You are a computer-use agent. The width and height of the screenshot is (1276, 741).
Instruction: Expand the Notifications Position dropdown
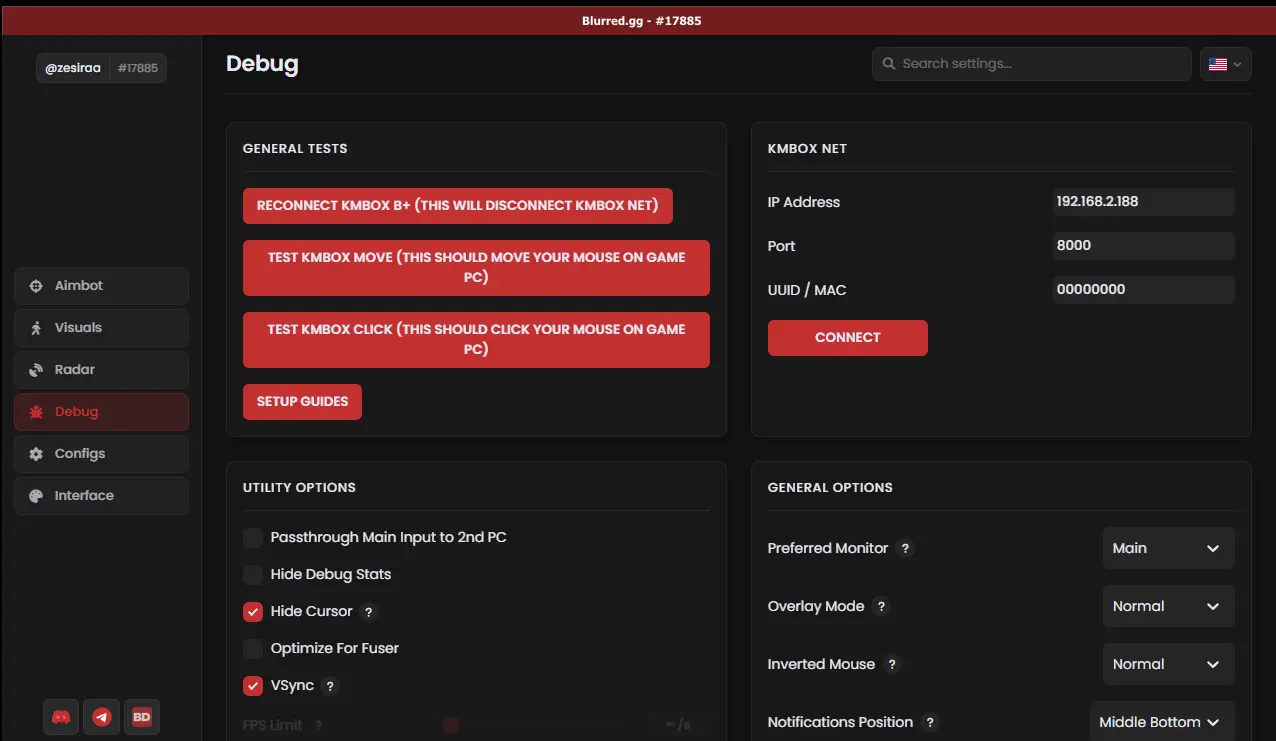1161,722
